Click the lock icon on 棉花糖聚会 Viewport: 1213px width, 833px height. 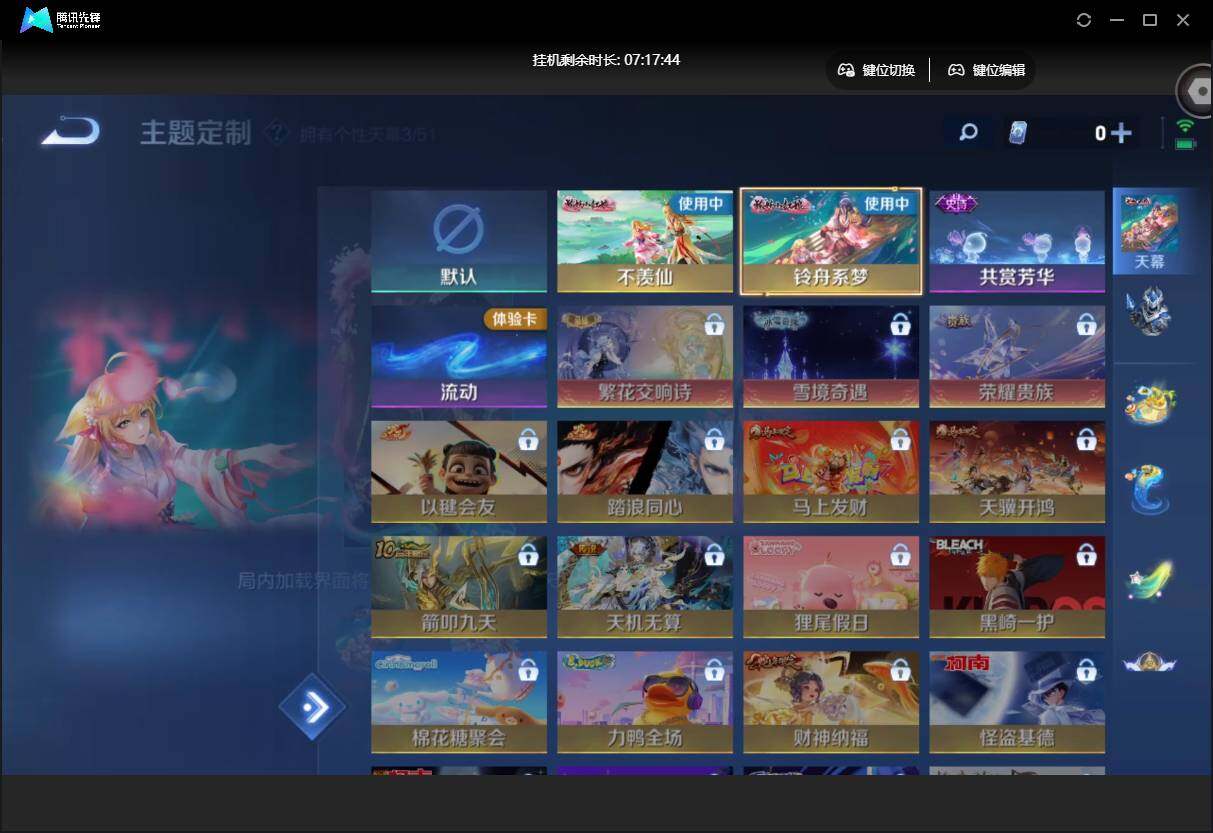[528, 670]
